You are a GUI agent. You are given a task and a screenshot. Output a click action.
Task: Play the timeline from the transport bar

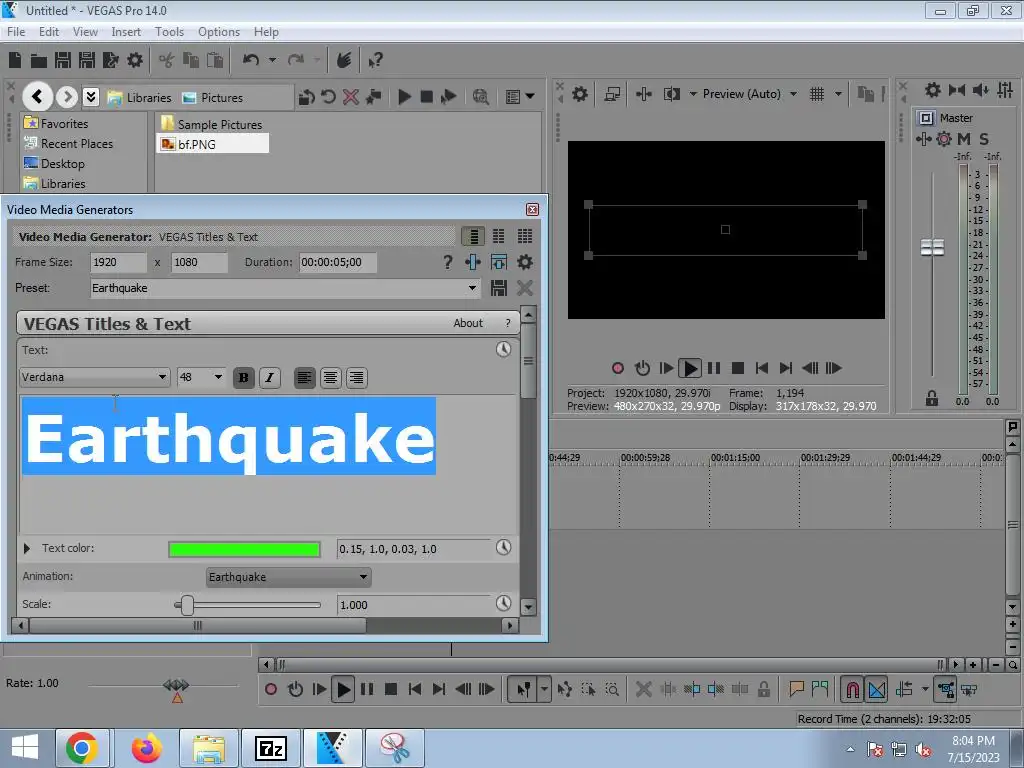(343, 689)
